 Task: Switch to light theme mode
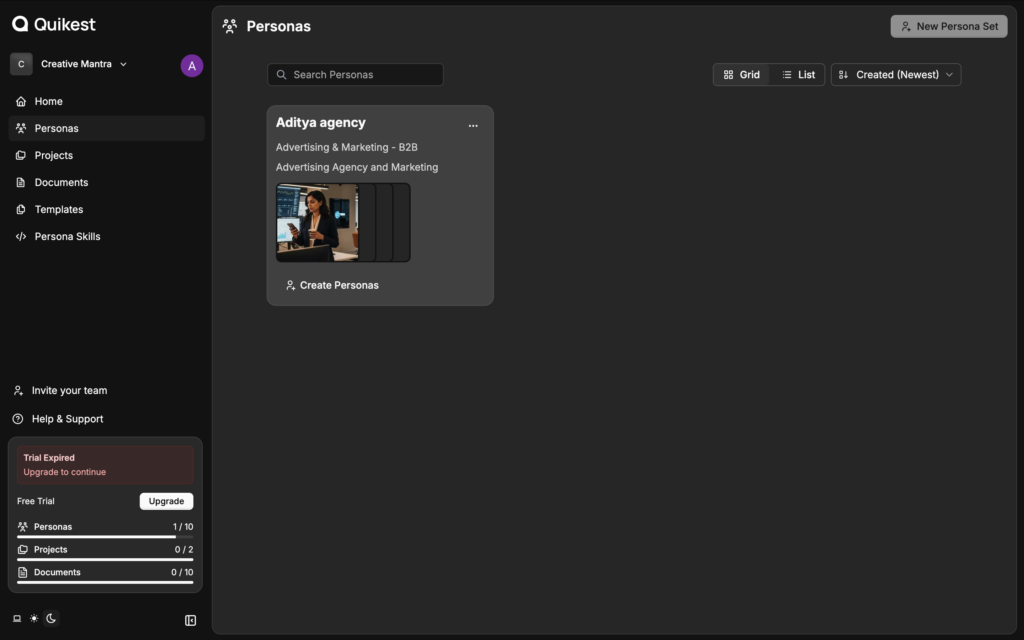34,619
